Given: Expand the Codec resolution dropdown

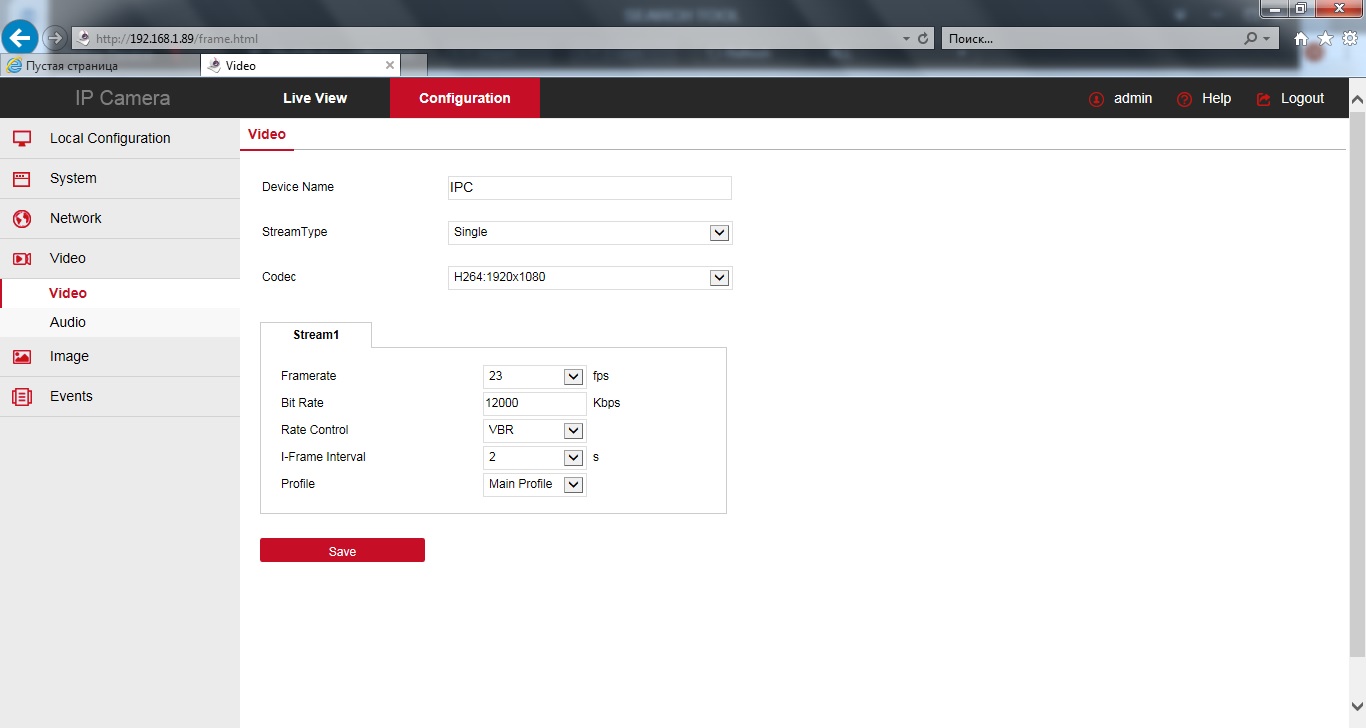Looking at the screenshot, I should click(590, 277).
